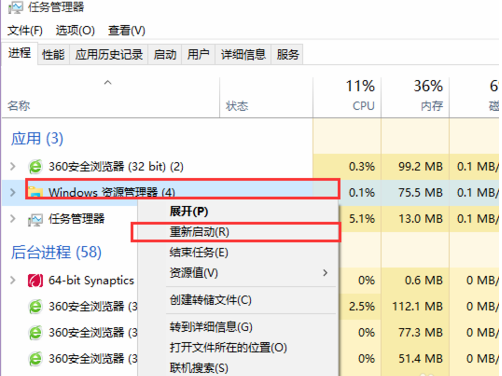
Task: Click the 360安全浏览器 (32 bit) app icon
Action: pos(35,166)
